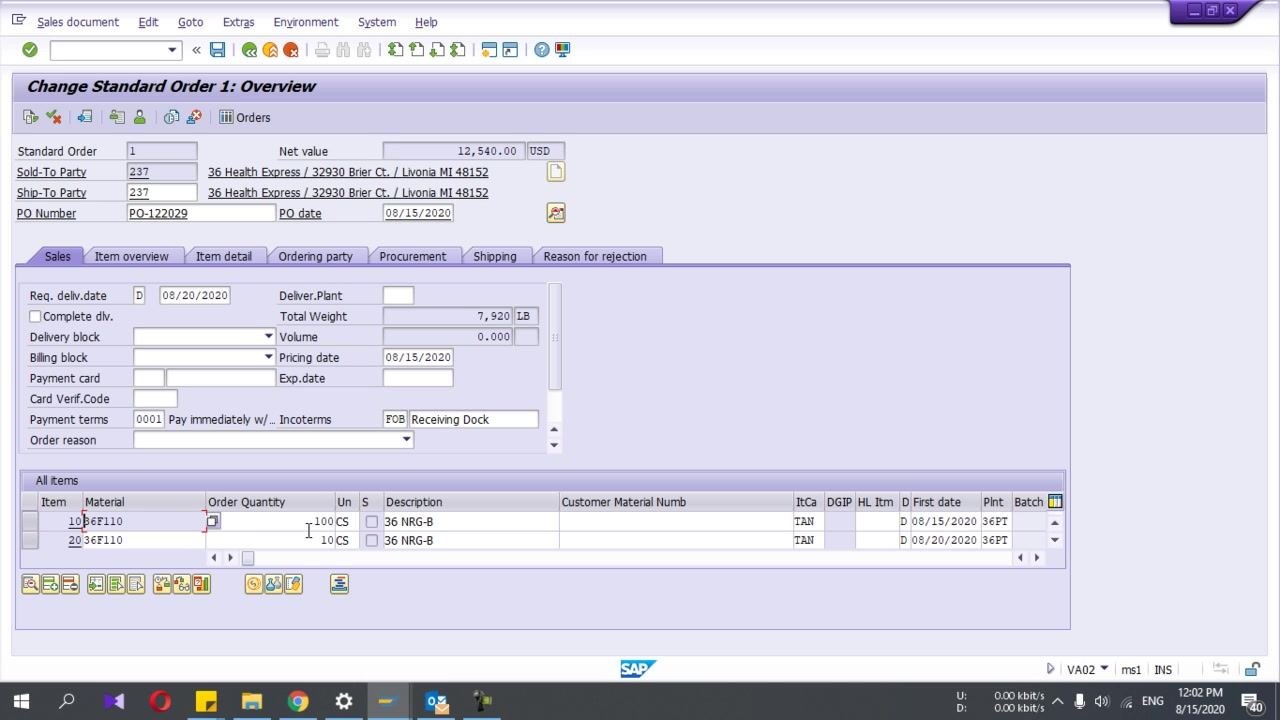Click the delete item row icon

point(70,584)
